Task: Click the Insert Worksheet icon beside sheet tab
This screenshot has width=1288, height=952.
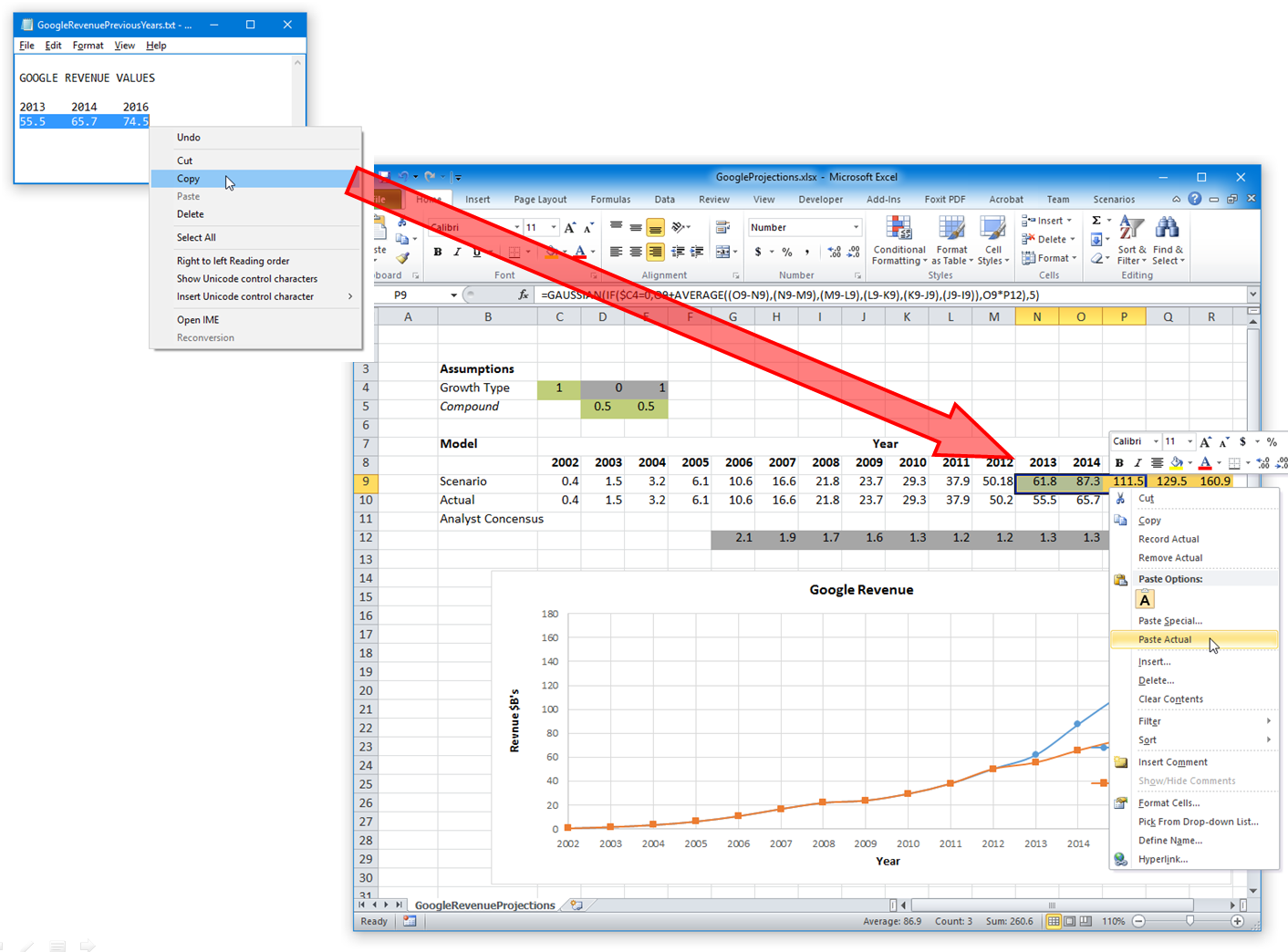Action: (576, 905)
